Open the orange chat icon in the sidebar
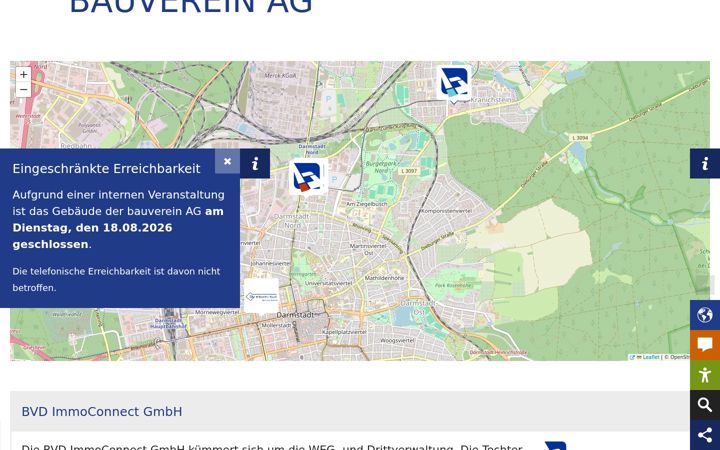Screen dimensions: 720x450 point(705,345)
